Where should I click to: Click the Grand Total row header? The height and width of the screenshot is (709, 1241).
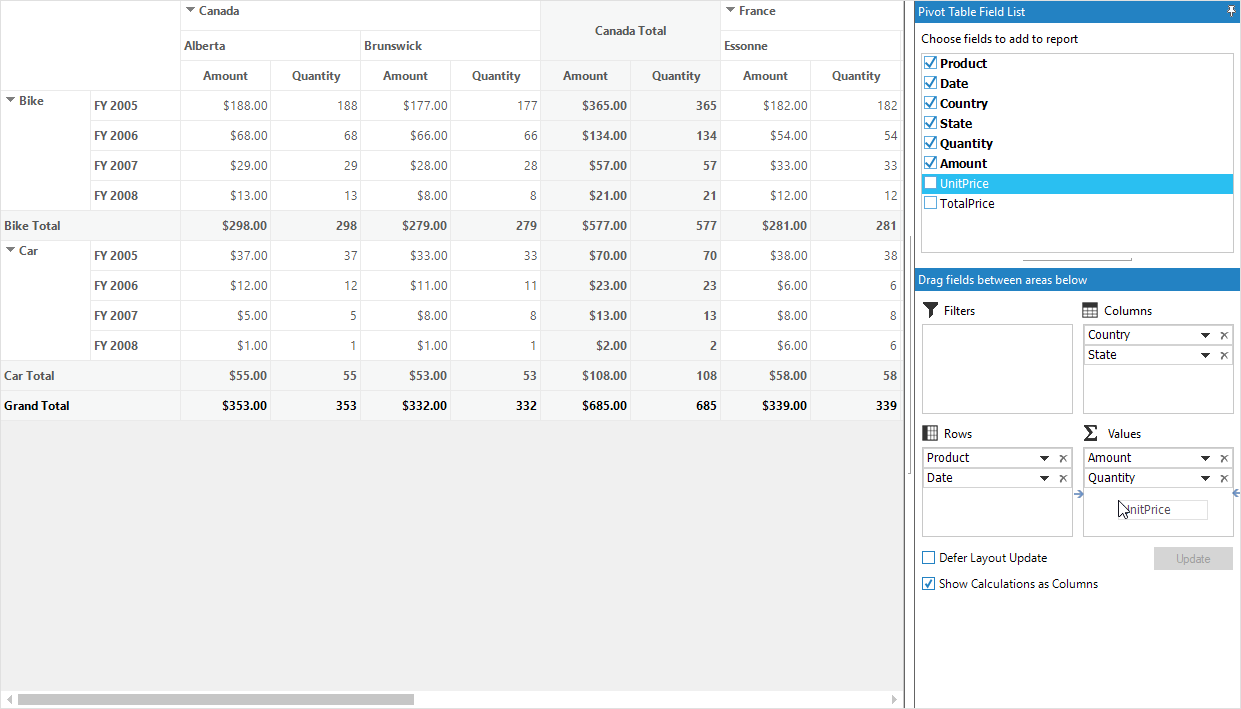click(90, 406)
